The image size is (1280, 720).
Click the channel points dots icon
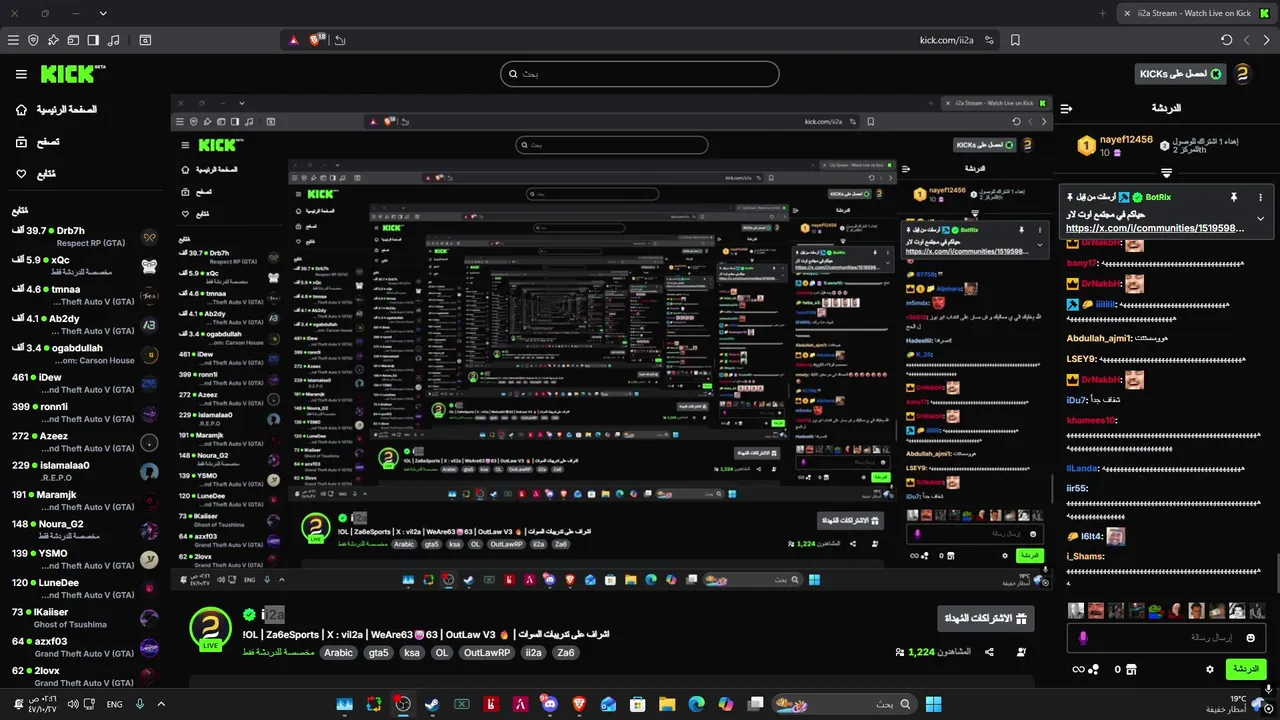coord(1095,669)
